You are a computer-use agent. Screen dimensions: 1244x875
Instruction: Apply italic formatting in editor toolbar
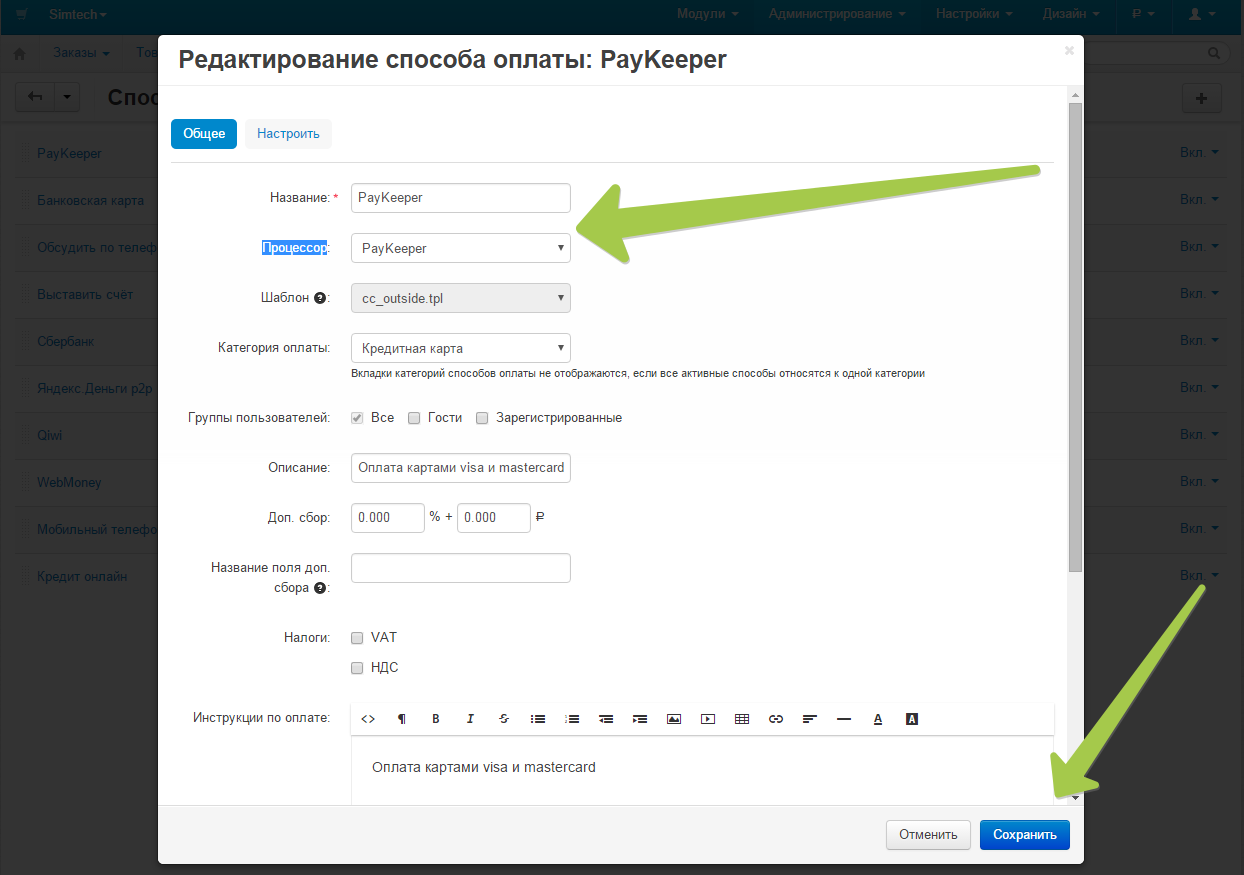tap(470, 719)
